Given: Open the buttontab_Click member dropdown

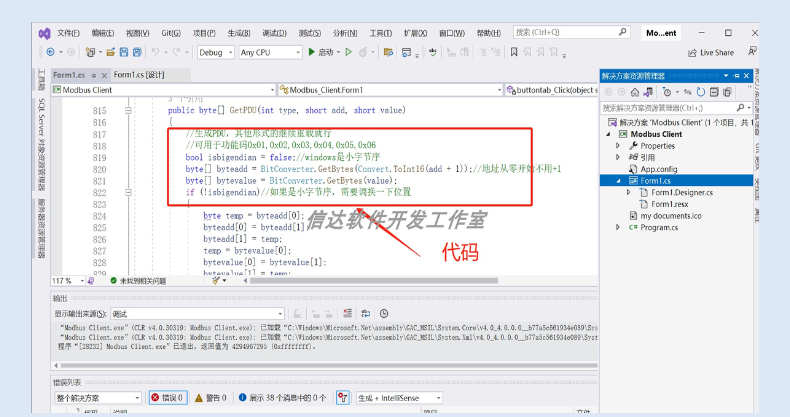Looking at the screenshot, I should click(552, 90).
